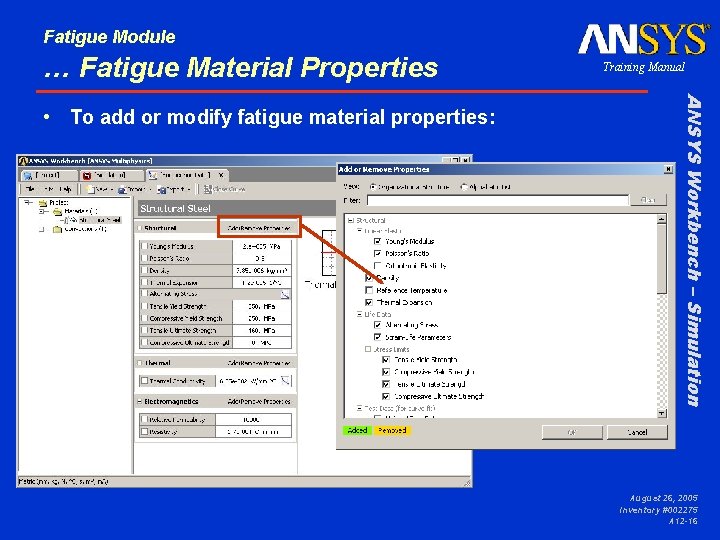720x540 pixels.
Task: Open the Help menu
Action: point(65,189)
